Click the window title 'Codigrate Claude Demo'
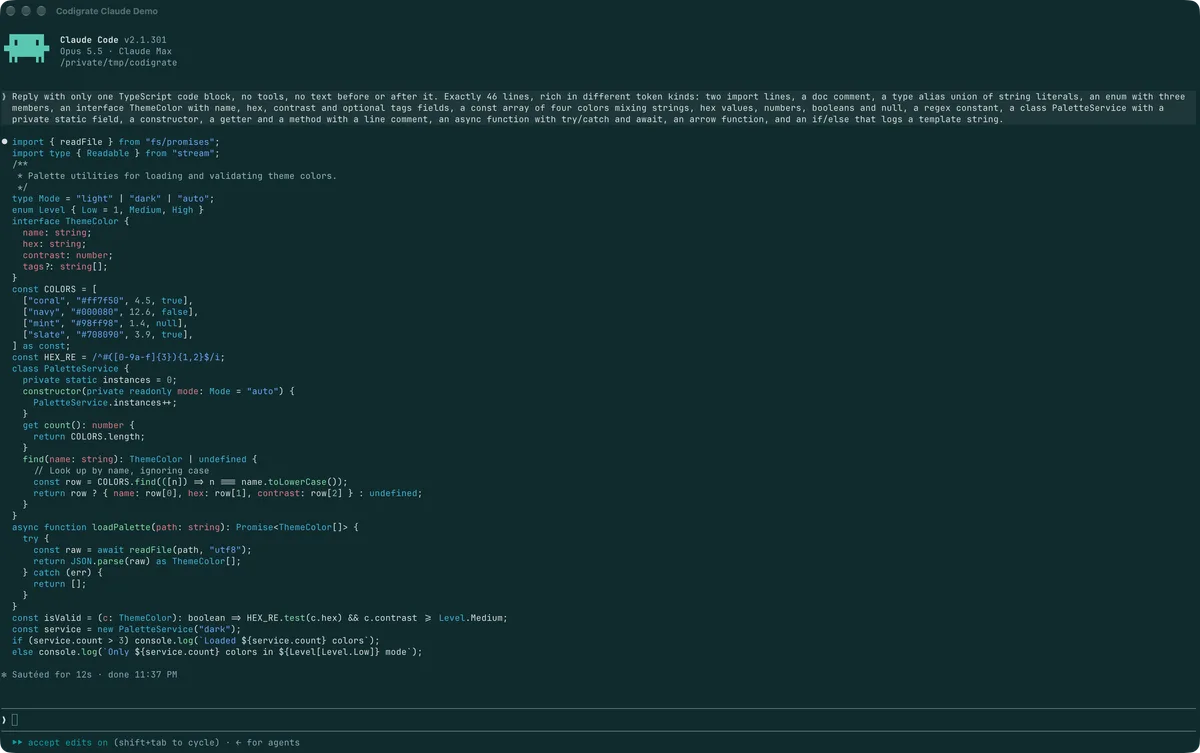This screenshot has height=753, width=1200. coord(107,11)
